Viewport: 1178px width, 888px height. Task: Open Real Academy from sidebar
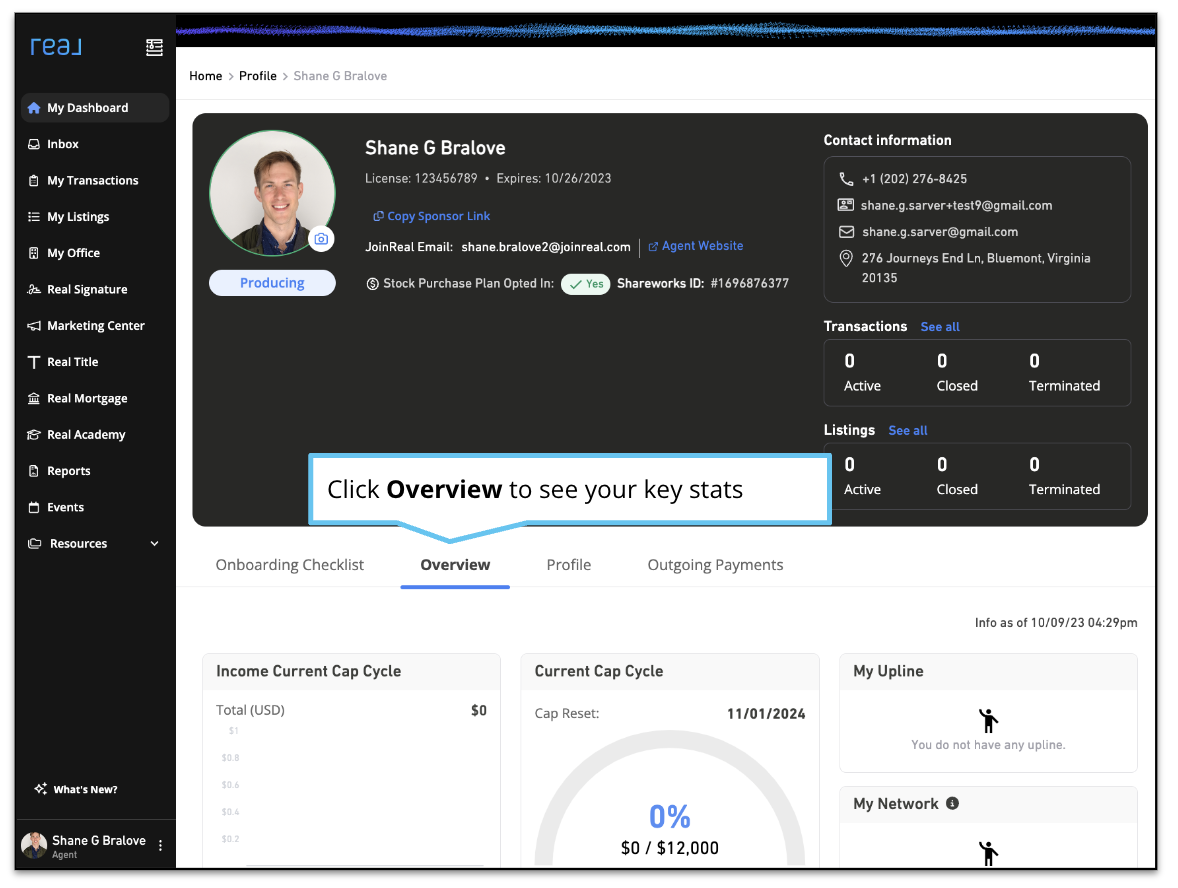tap(86, 435)
